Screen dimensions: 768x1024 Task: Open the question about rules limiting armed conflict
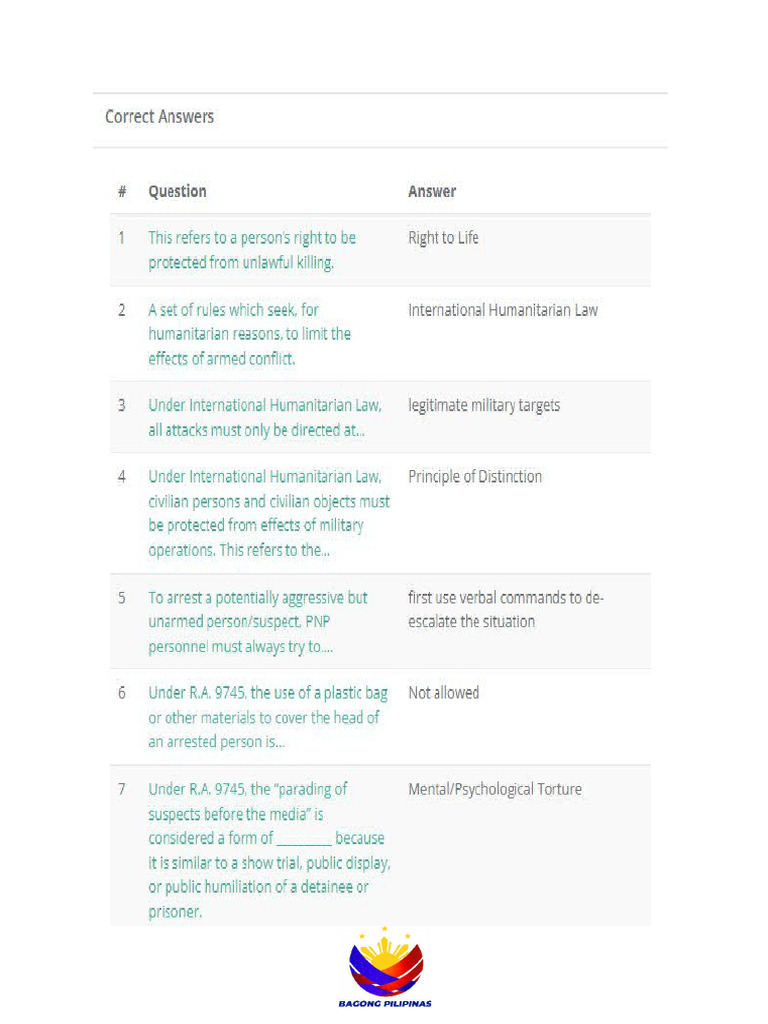pos(249,334)
